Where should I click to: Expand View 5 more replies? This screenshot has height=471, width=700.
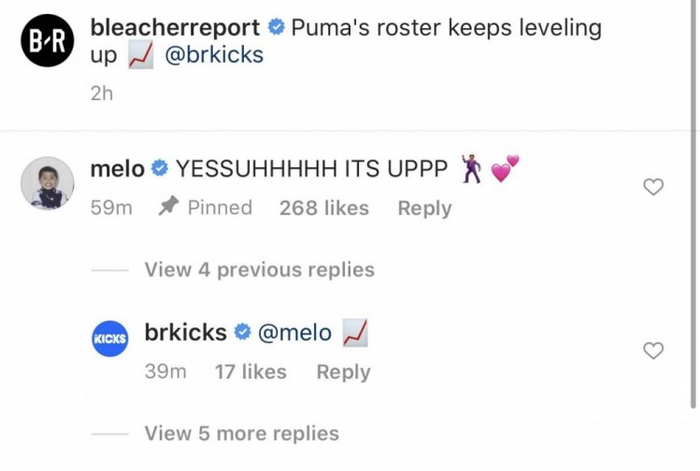(241, 434)
